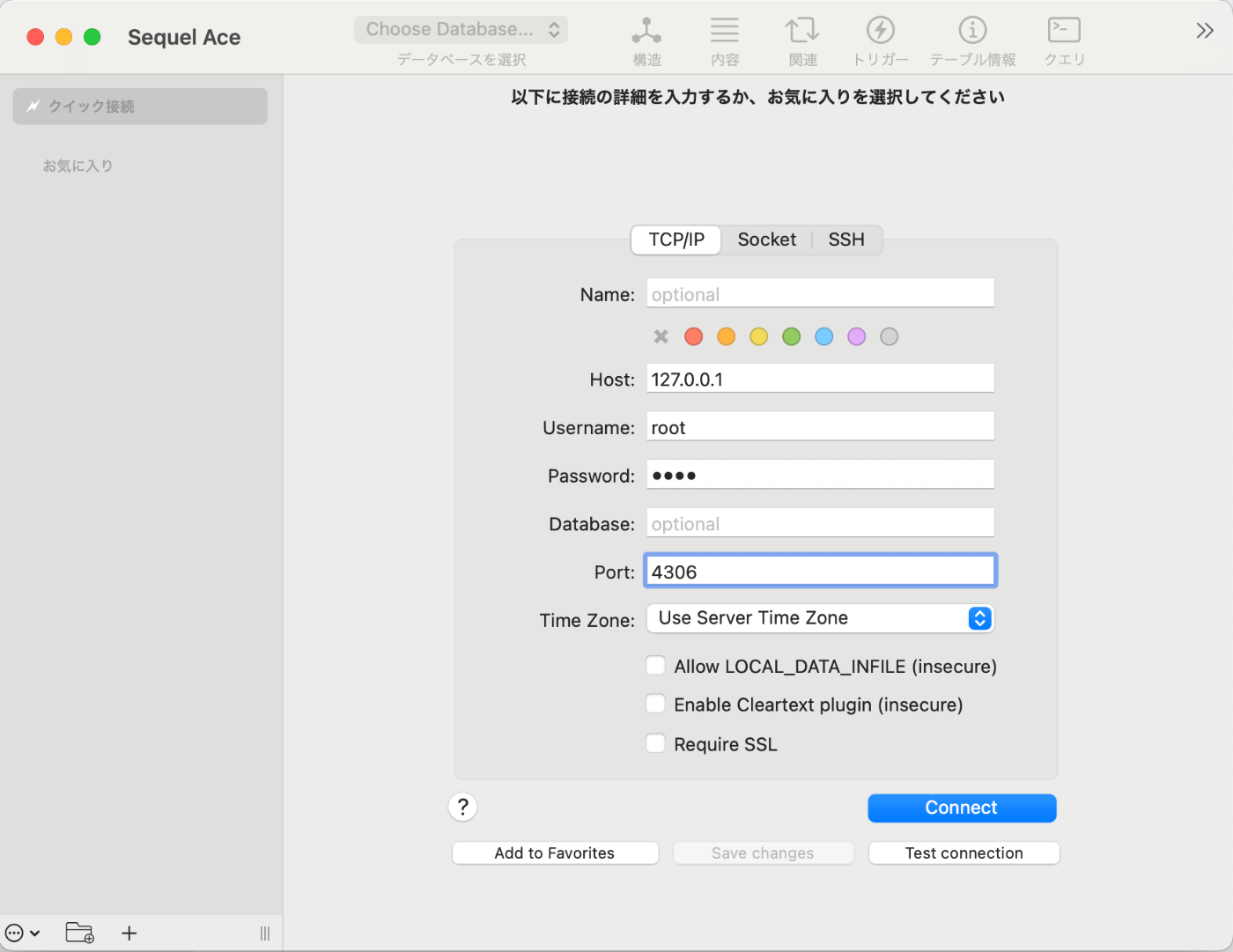Enable Cleartext plugin checkbox

coord(655,704)
